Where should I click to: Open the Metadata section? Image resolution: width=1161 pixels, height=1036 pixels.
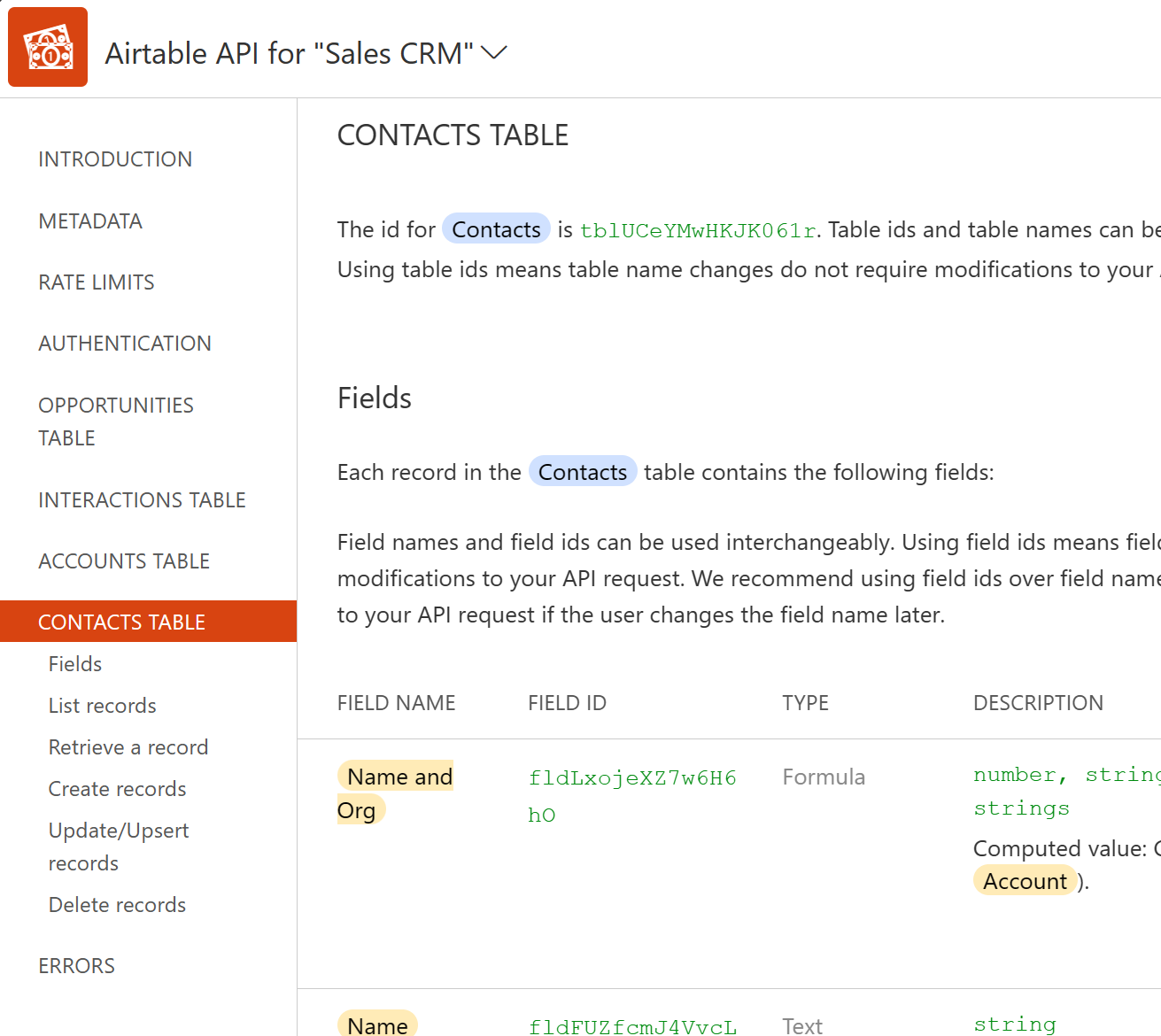(x=90, y=221)
